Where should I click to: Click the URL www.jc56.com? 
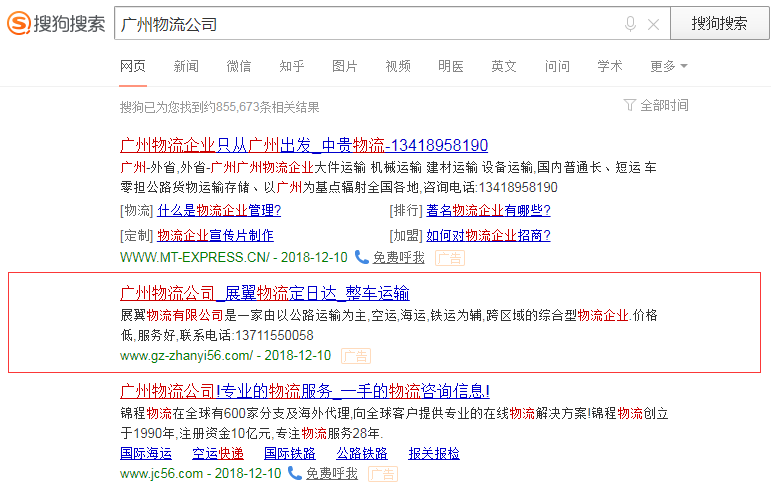tap(161, 473)
